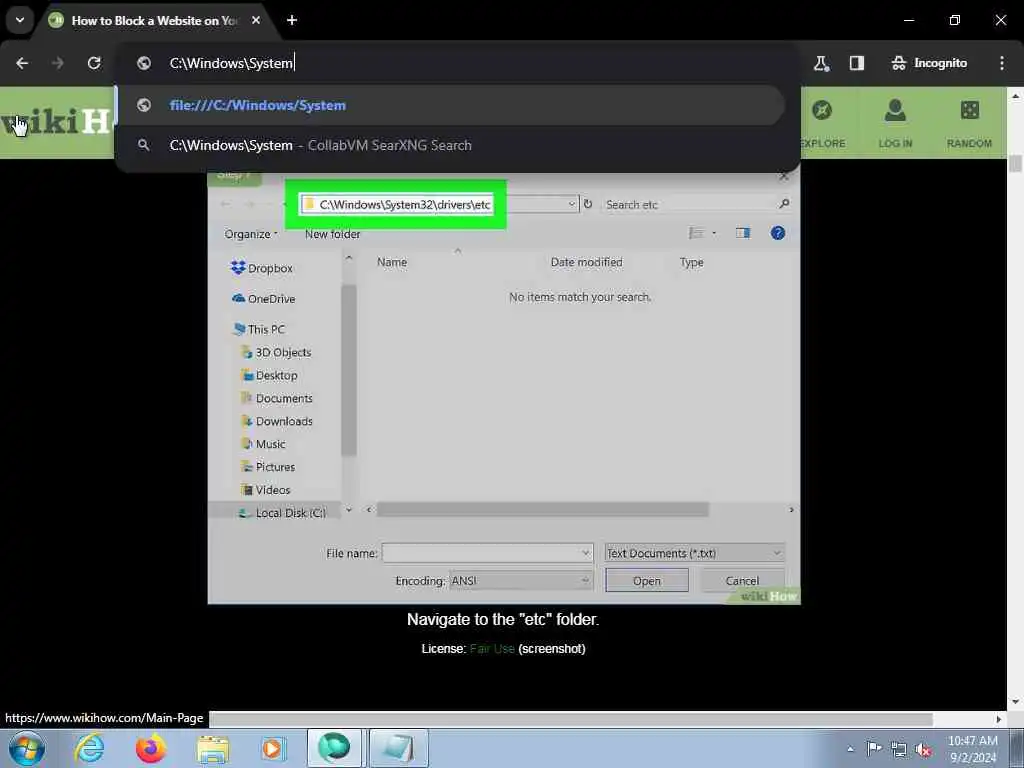The height and width of the screenshot is (768, 1024).
Task: Choose the CollabVM SearXNG Search suggestion
Action: click(x=451, y=145)
